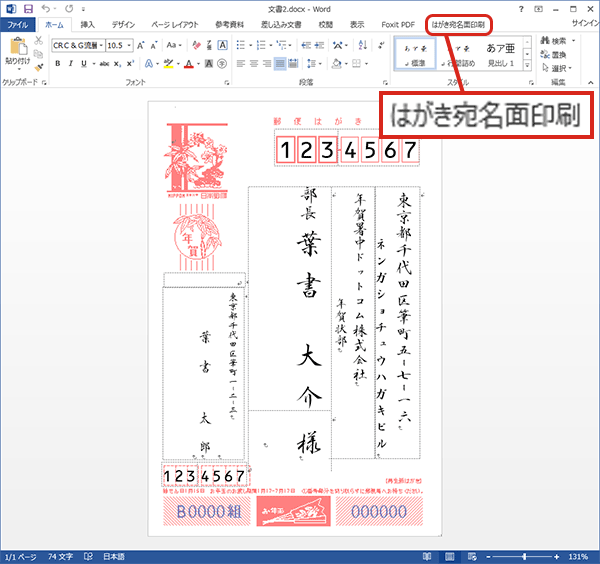Click the proofing book icon in status bar
This screenshot has width=600, height=564.
point(88,556)
